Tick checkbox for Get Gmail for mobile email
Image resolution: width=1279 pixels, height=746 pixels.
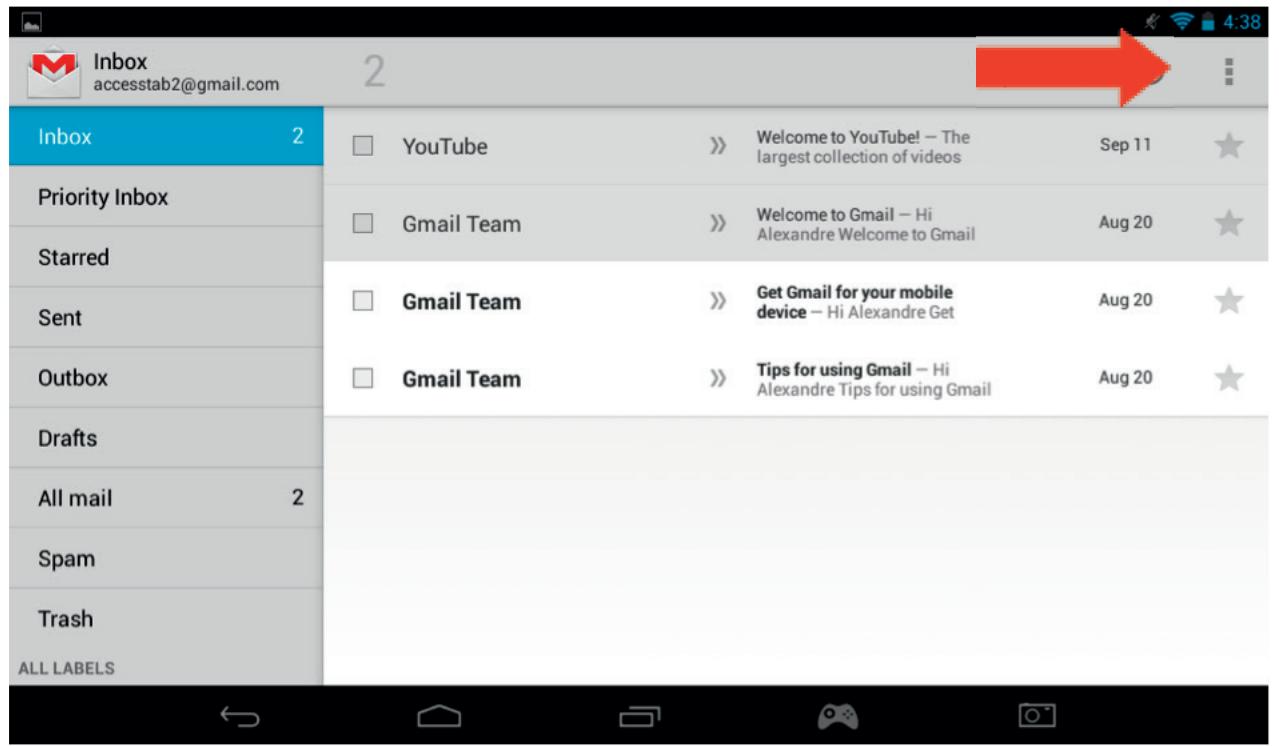363,301
